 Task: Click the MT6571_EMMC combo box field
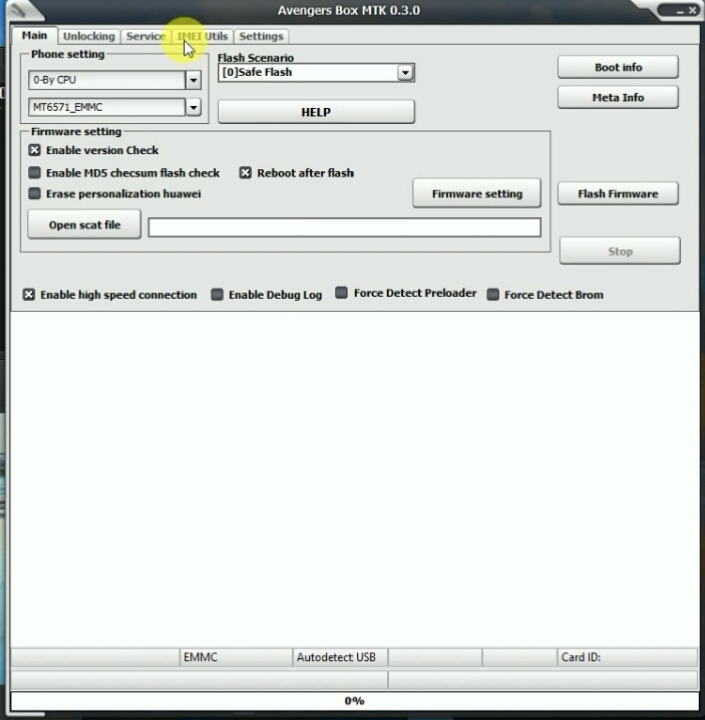coord(107,107)
